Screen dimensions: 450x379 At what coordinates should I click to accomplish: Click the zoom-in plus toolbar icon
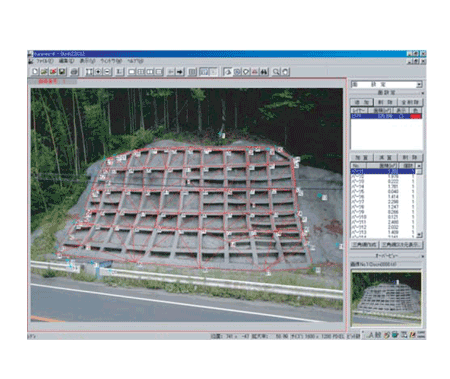tap(98, 72)
